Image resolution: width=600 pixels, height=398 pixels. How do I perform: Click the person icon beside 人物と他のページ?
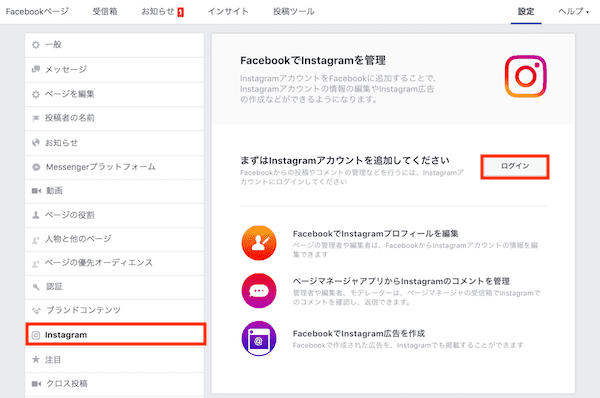point(36,240)
